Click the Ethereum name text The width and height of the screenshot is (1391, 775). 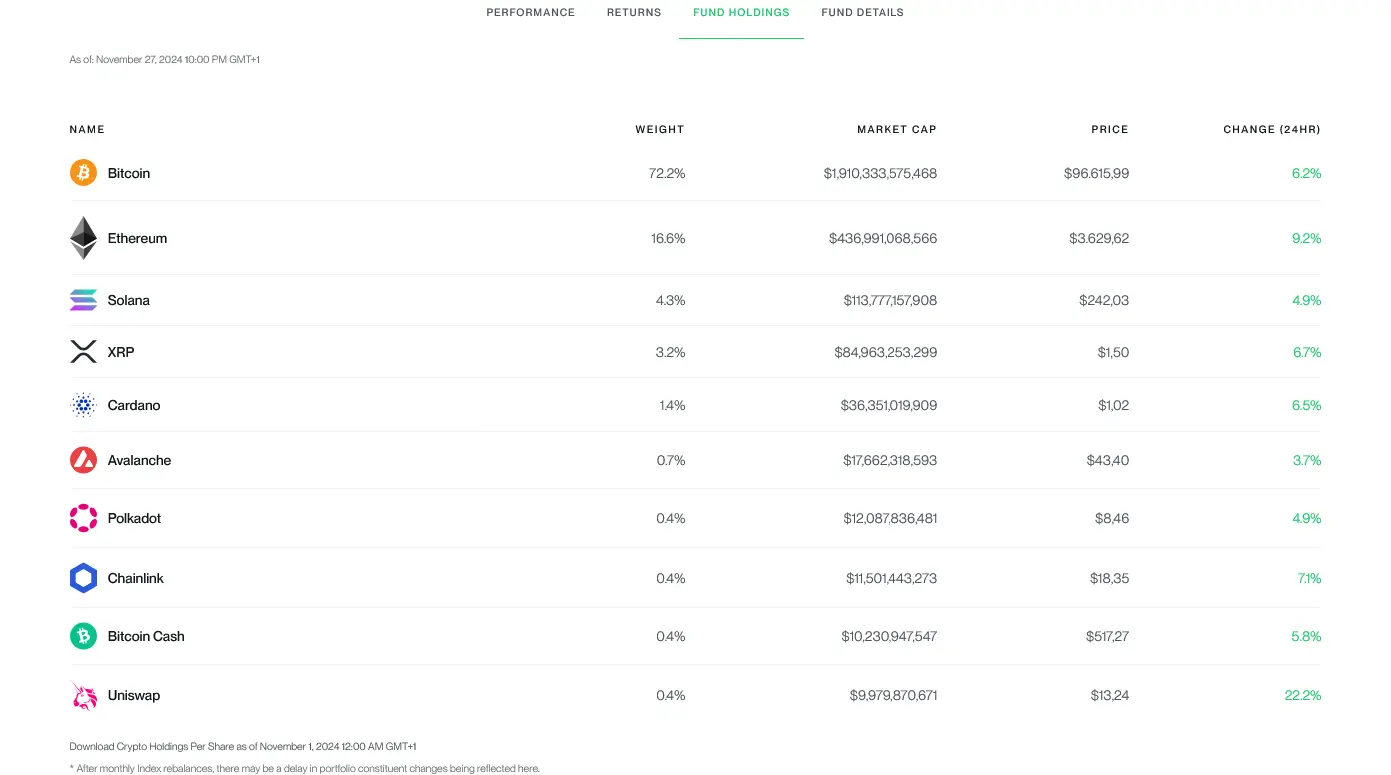(x=137, y=238)
